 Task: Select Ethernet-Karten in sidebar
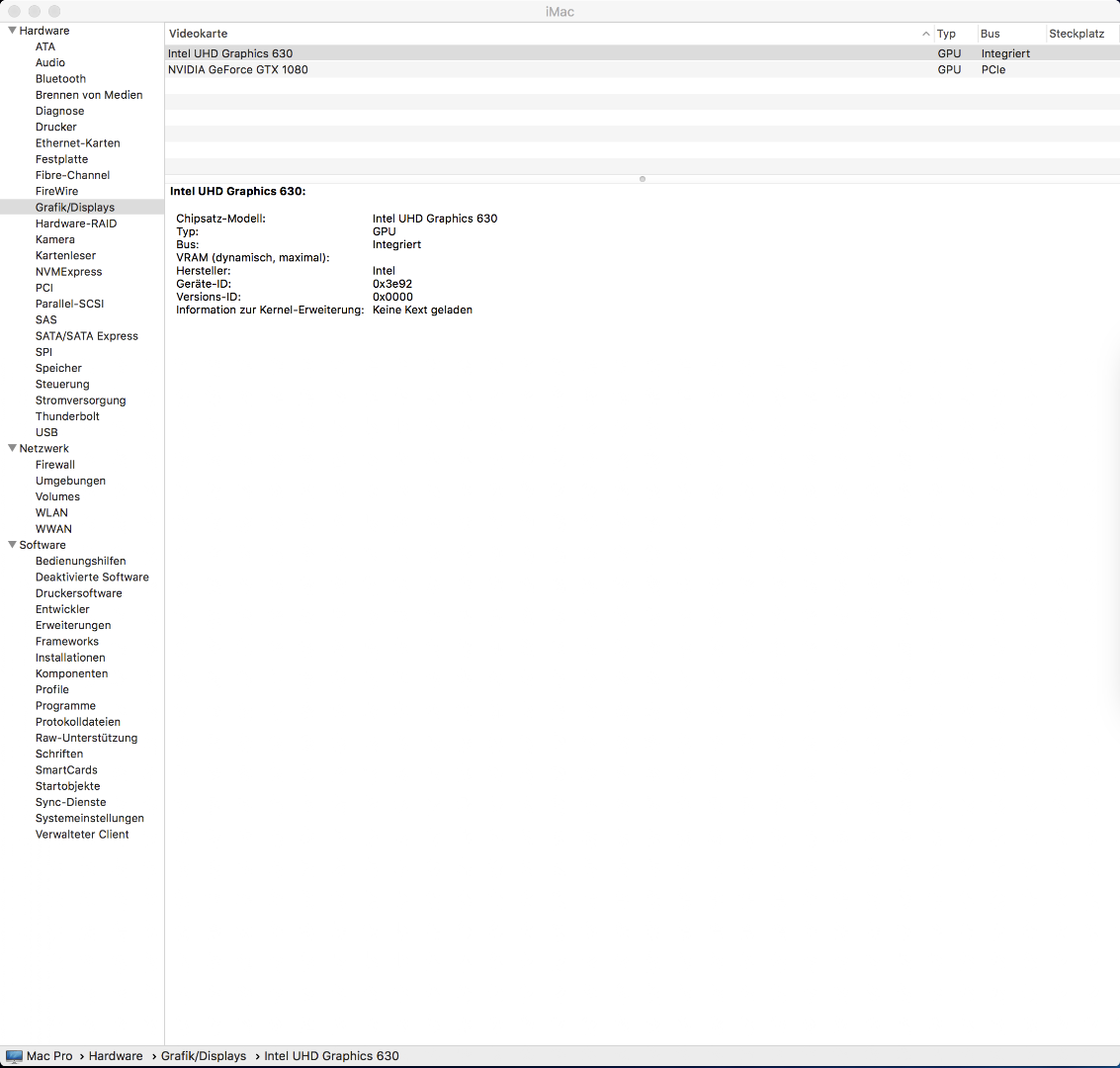(x=78, y=142)
